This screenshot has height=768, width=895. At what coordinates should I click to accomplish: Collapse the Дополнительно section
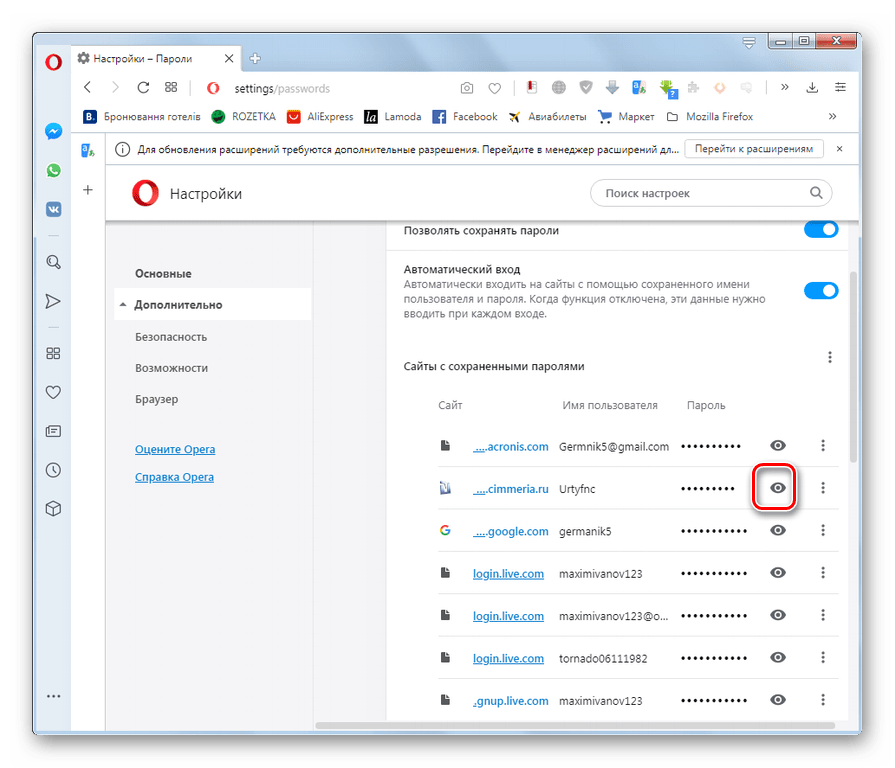tap(122, 305)
